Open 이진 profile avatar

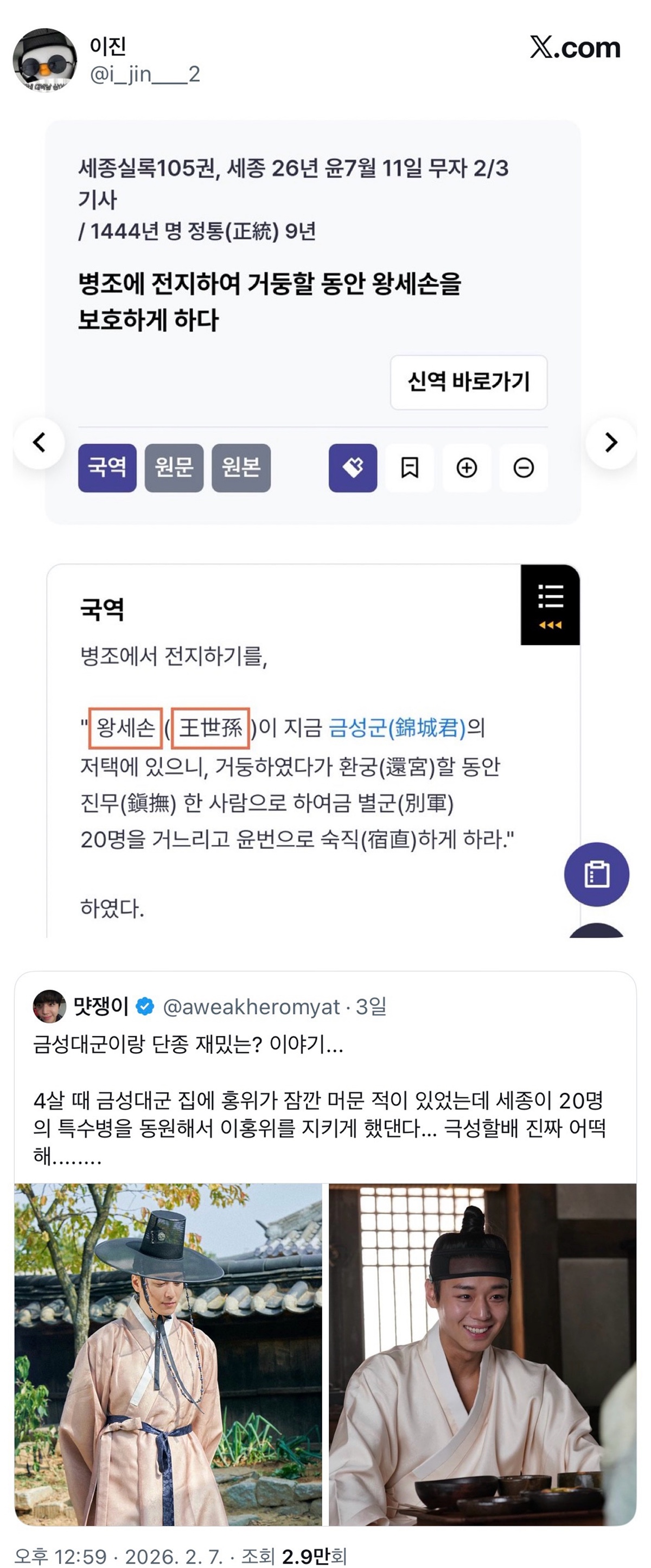pyautogui.click(x=45, y=60)
